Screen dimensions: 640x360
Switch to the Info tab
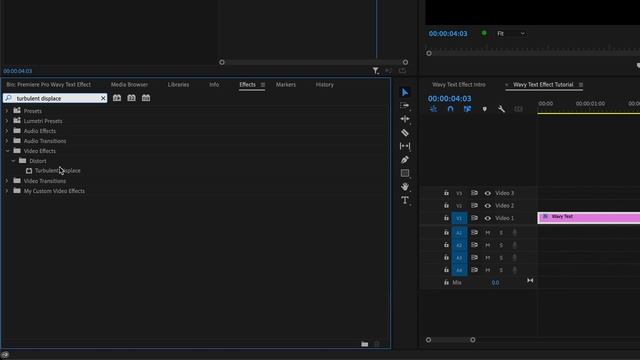pyautogui.click(x=214, y=84)
